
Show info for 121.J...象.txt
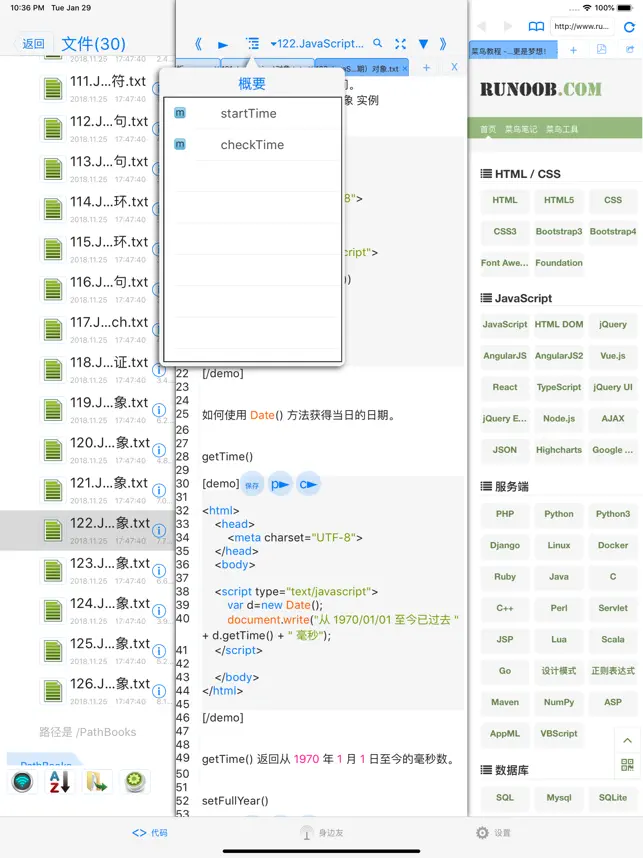(159, 490)
